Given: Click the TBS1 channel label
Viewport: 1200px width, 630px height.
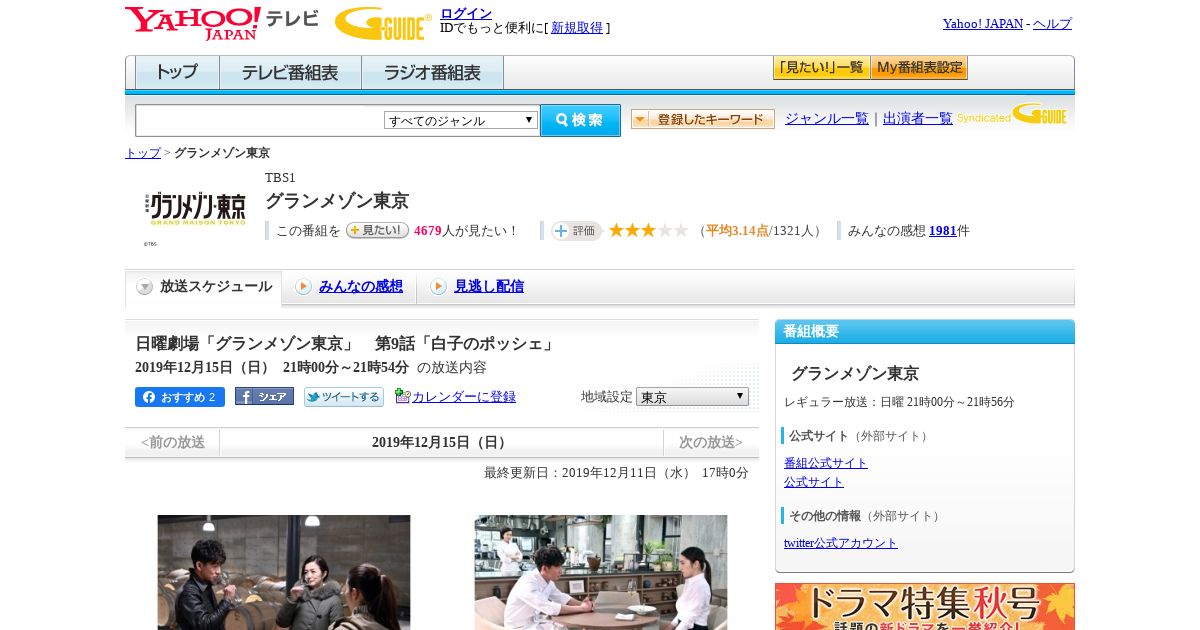Looking at the screenshot, I should 280,178.
